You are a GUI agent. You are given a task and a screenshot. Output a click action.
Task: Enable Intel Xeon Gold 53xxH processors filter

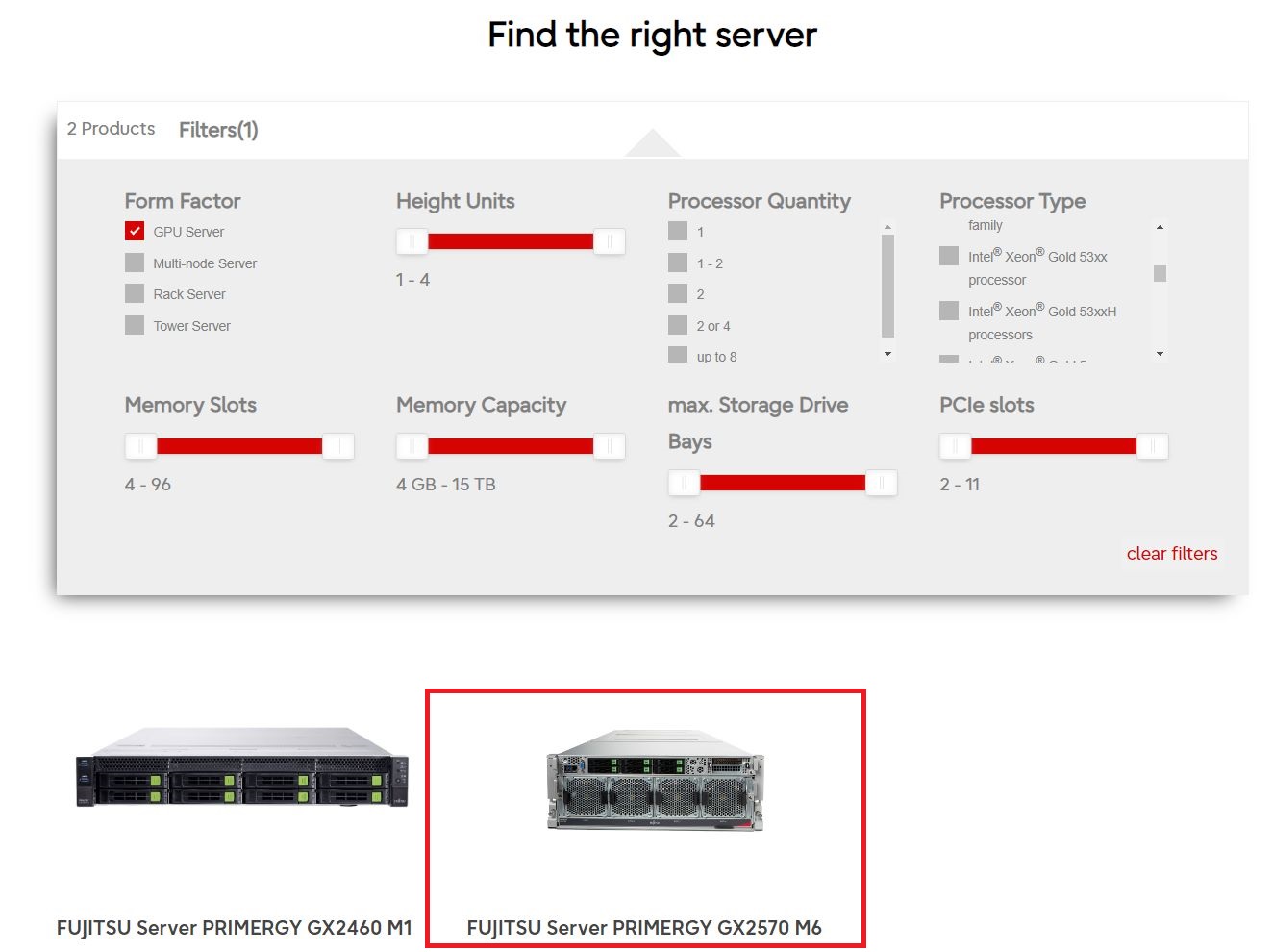(x=948, y=310)
